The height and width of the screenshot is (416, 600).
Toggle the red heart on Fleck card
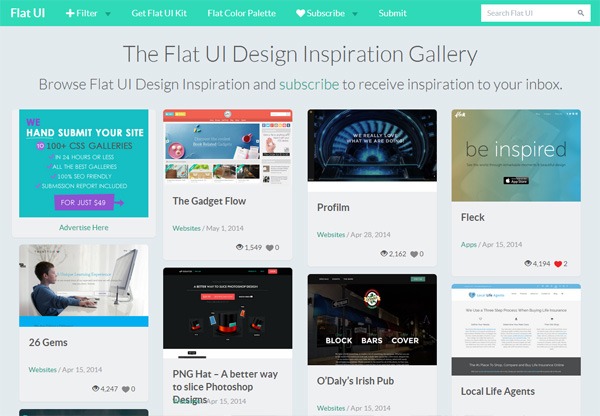[x=558, y=264]
